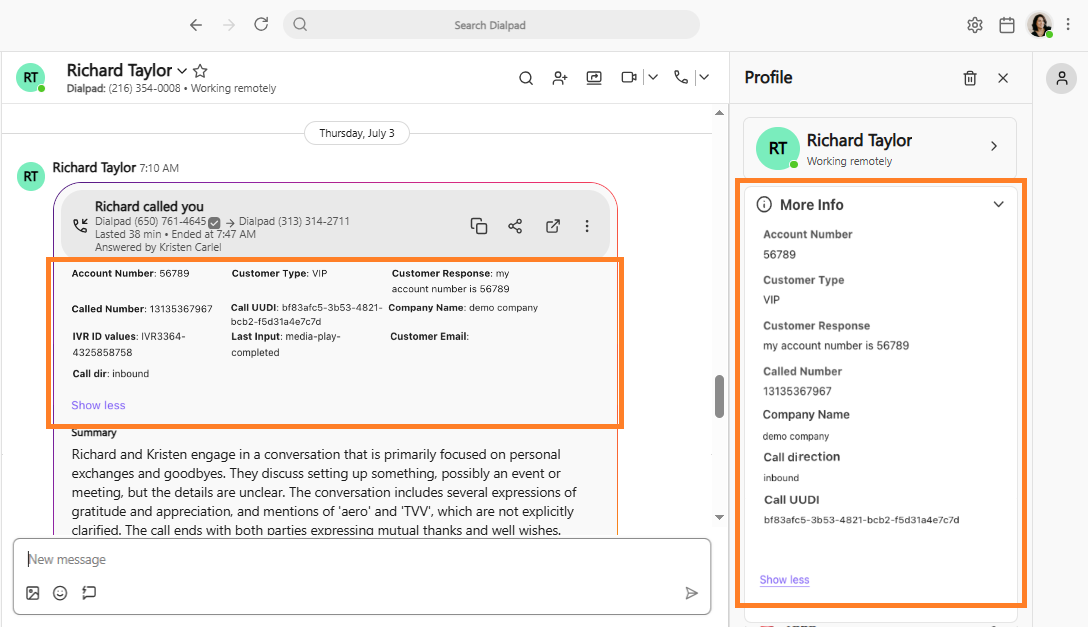
Task: Click 'Call dir: inbound' in call card
Action: (x=111, y=374)
